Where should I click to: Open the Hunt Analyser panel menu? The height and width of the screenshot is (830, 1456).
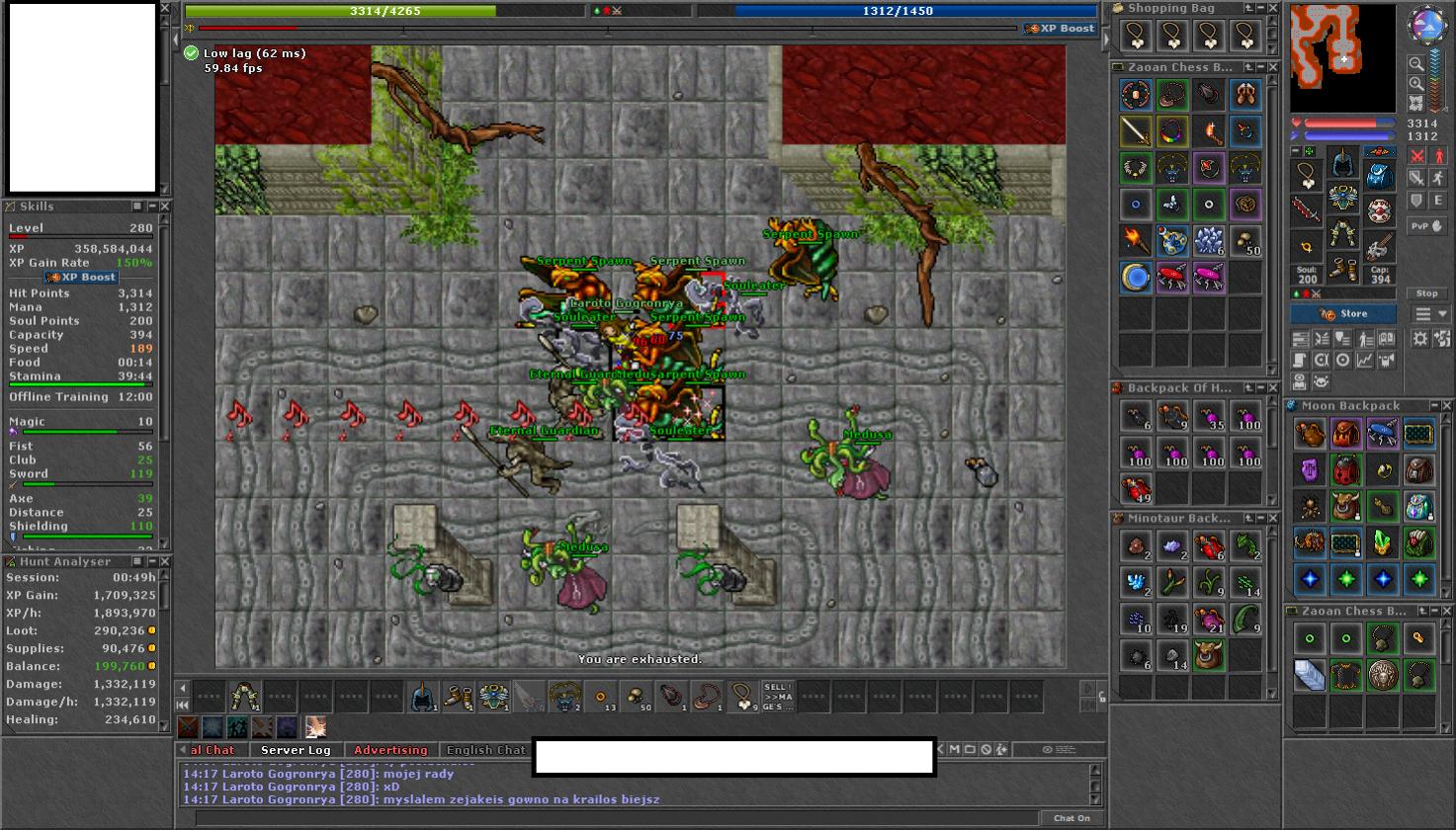[136, 561]
